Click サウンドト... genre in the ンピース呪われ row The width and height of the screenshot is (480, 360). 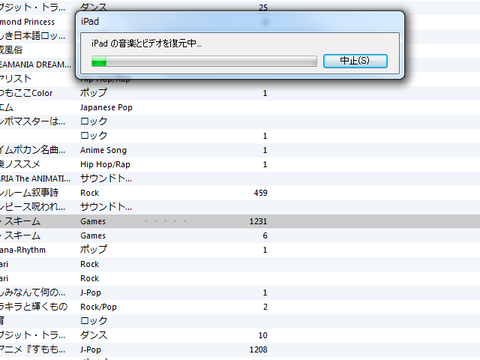point(106,207)
